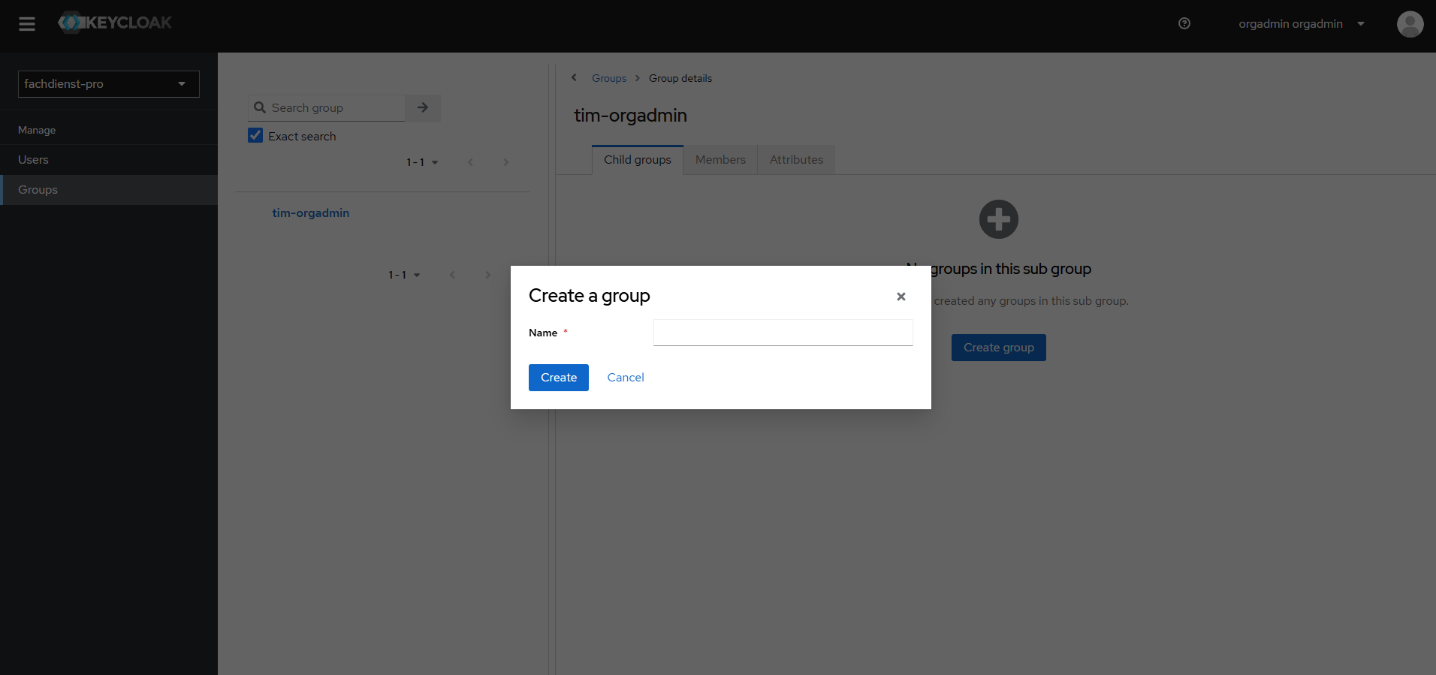Click top pagination next page arrow

(x=506, y=162)
